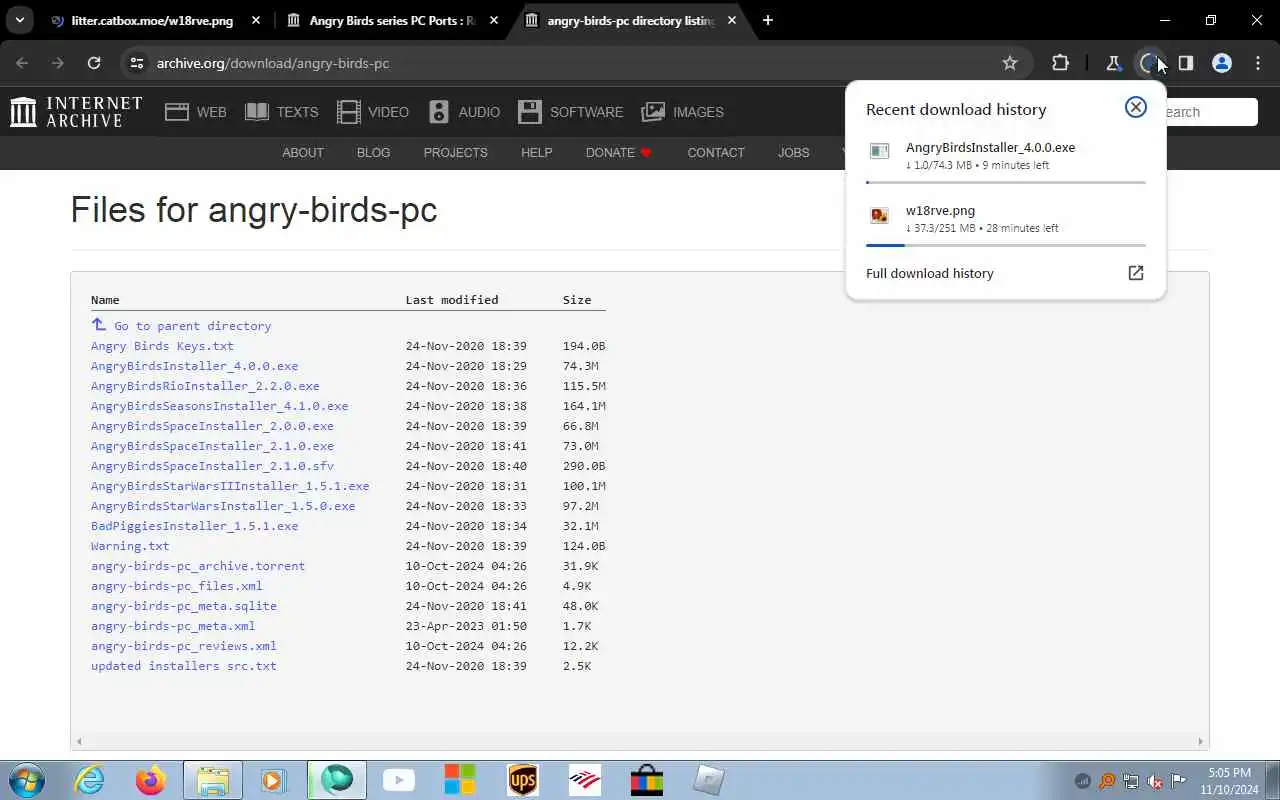
Task: Close the Recent download history popup
Action: click(1136, 107)
